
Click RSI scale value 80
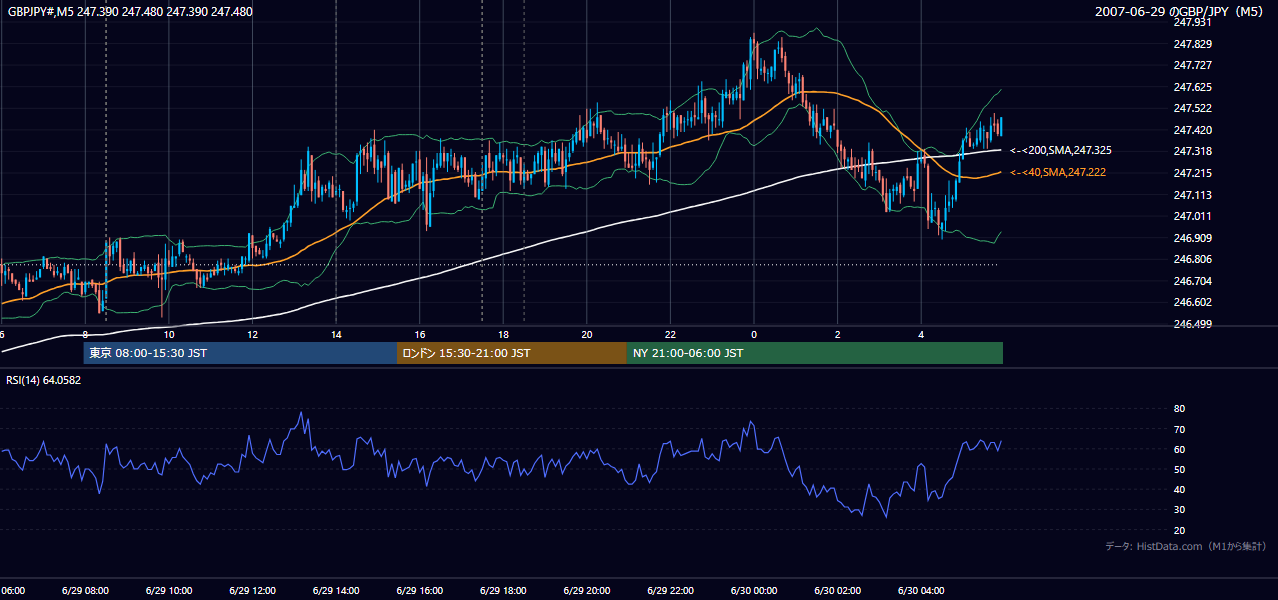[x=1179, y=409]
